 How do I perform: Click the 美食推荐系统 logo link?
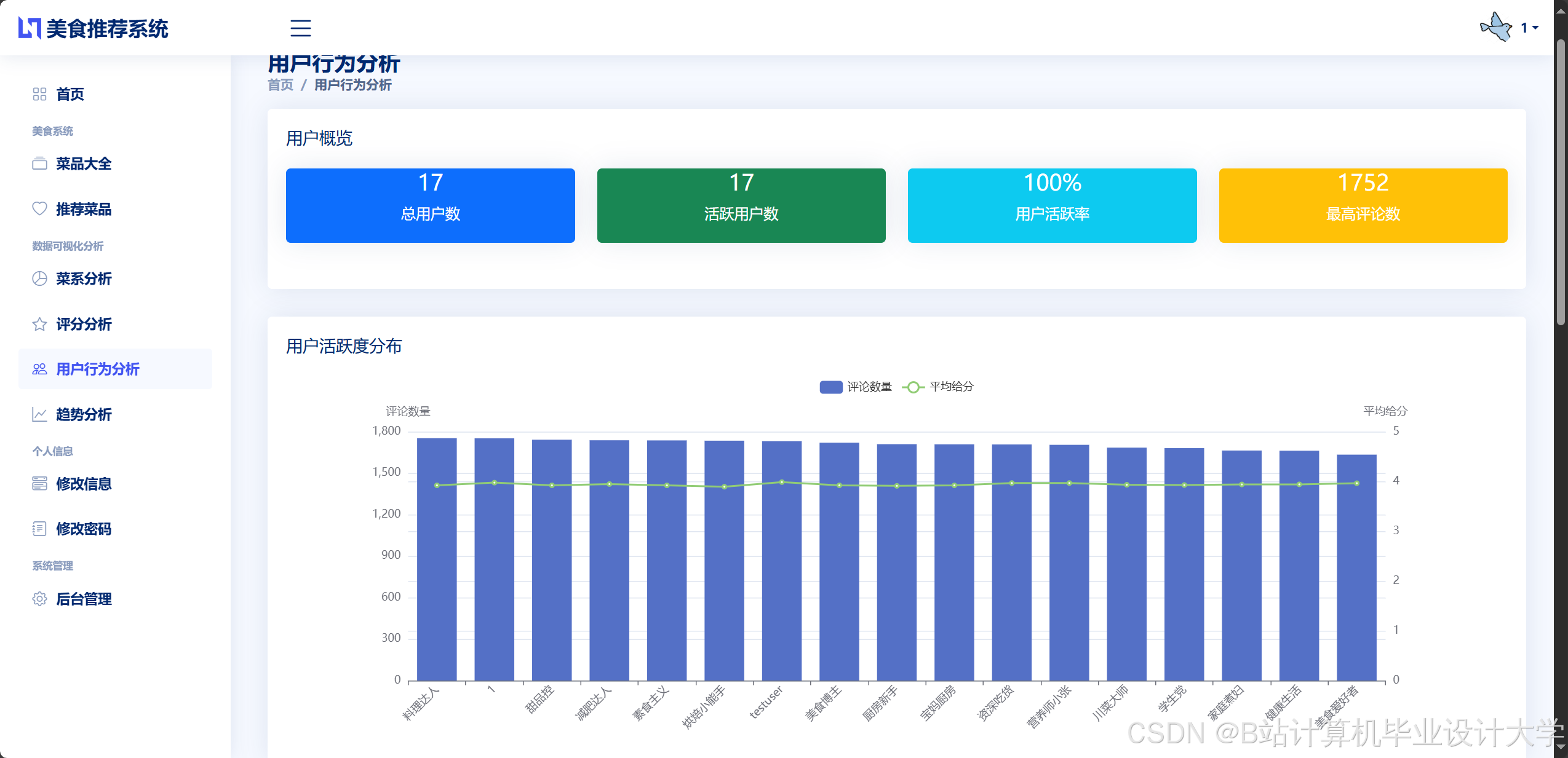click(94, 28)
